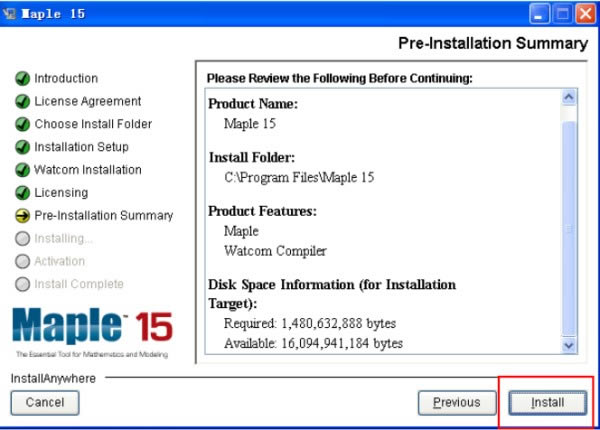Click the 'Disk Space Information' heading

pos(332,294)
